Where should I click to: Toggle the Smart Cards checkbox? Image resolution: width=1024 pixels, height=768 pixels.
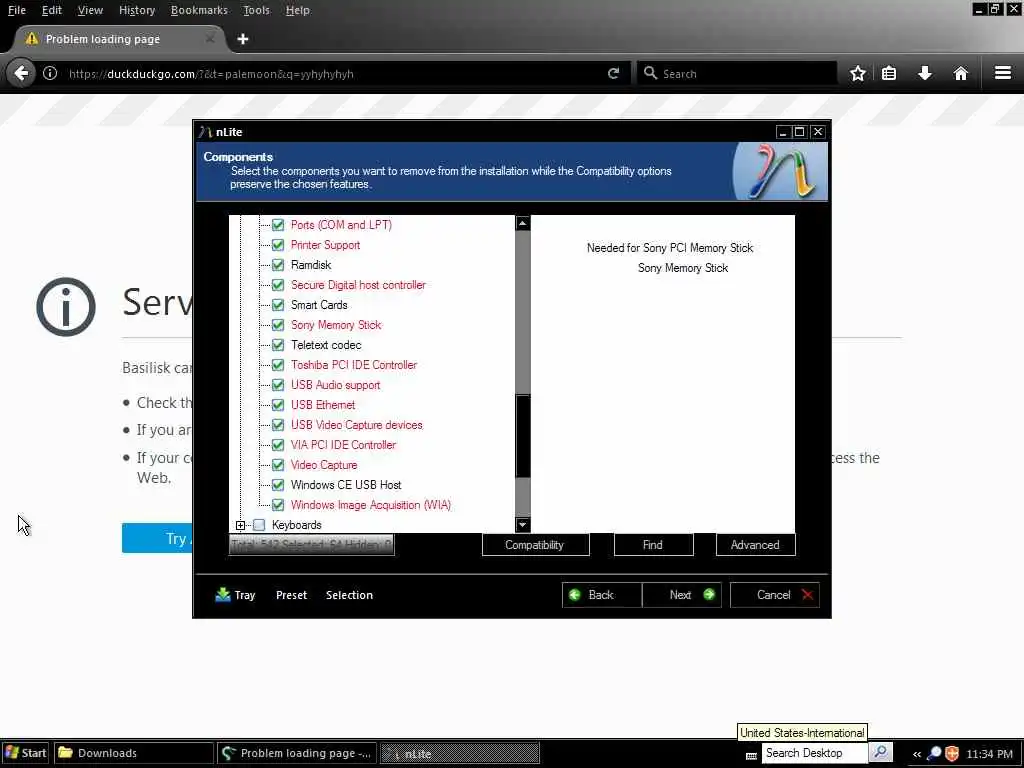[x=278, y=305]
